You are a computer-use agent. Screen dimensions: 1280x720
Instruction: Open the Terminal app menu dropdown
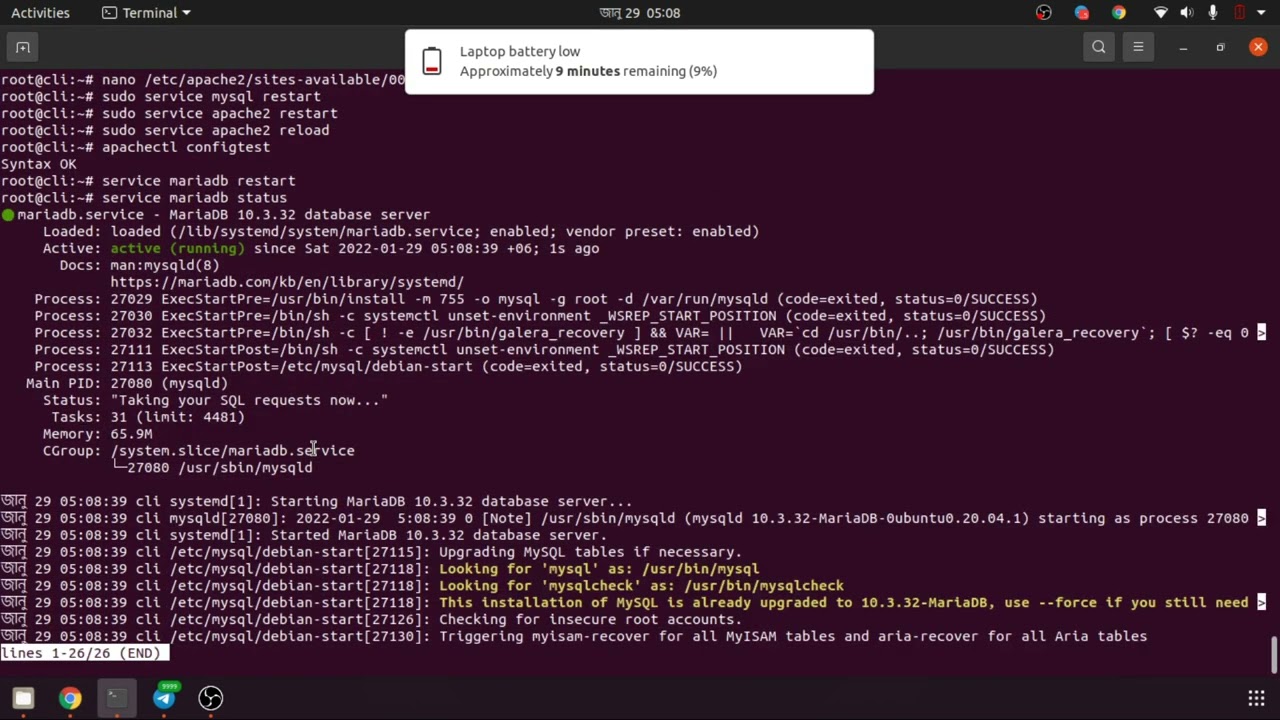click(146, 13)
